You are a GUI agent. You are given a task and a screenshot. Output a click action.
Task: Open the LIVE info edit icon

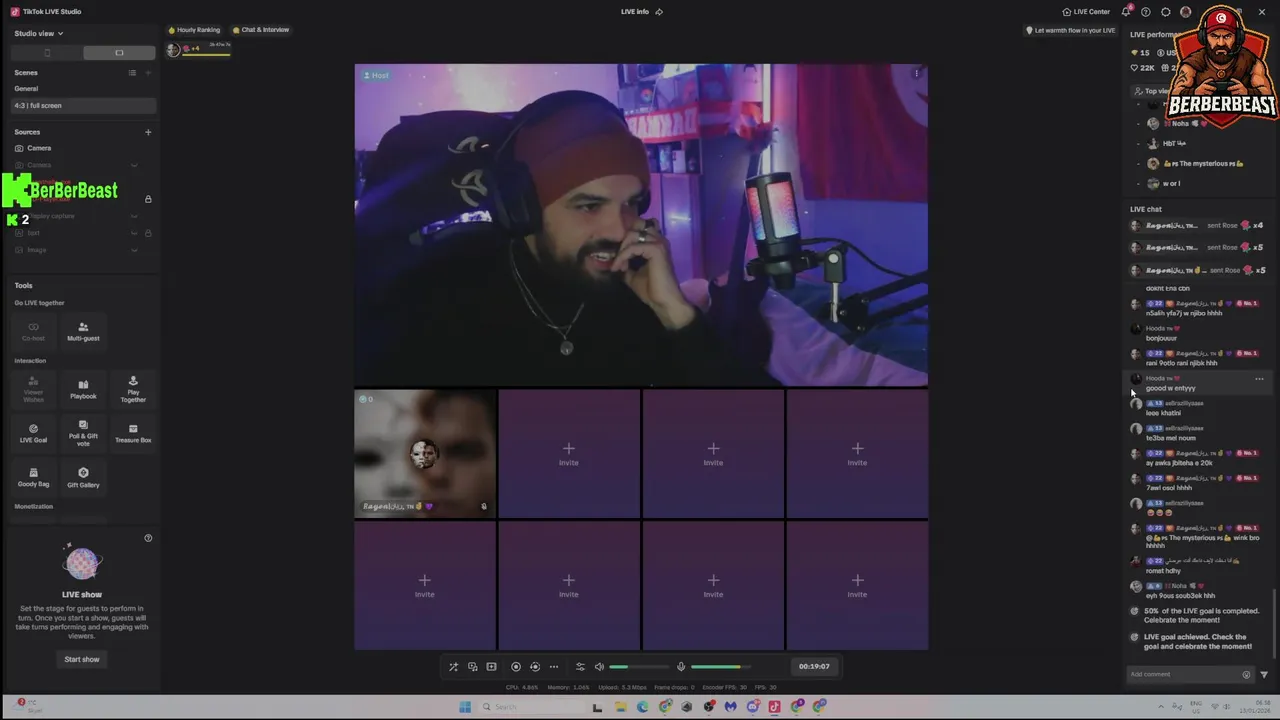click(x=659, y=12)
